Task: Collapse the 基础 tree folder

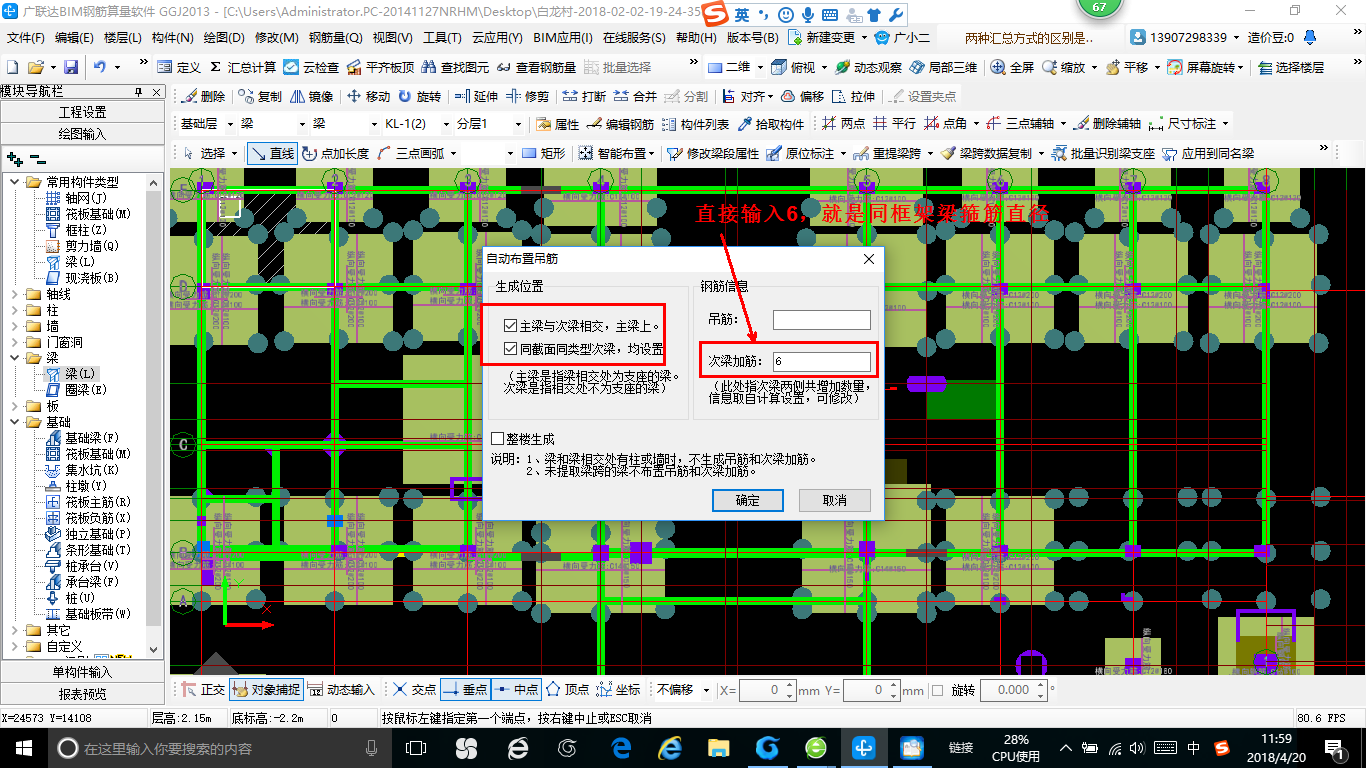Action: click(14, 422)
